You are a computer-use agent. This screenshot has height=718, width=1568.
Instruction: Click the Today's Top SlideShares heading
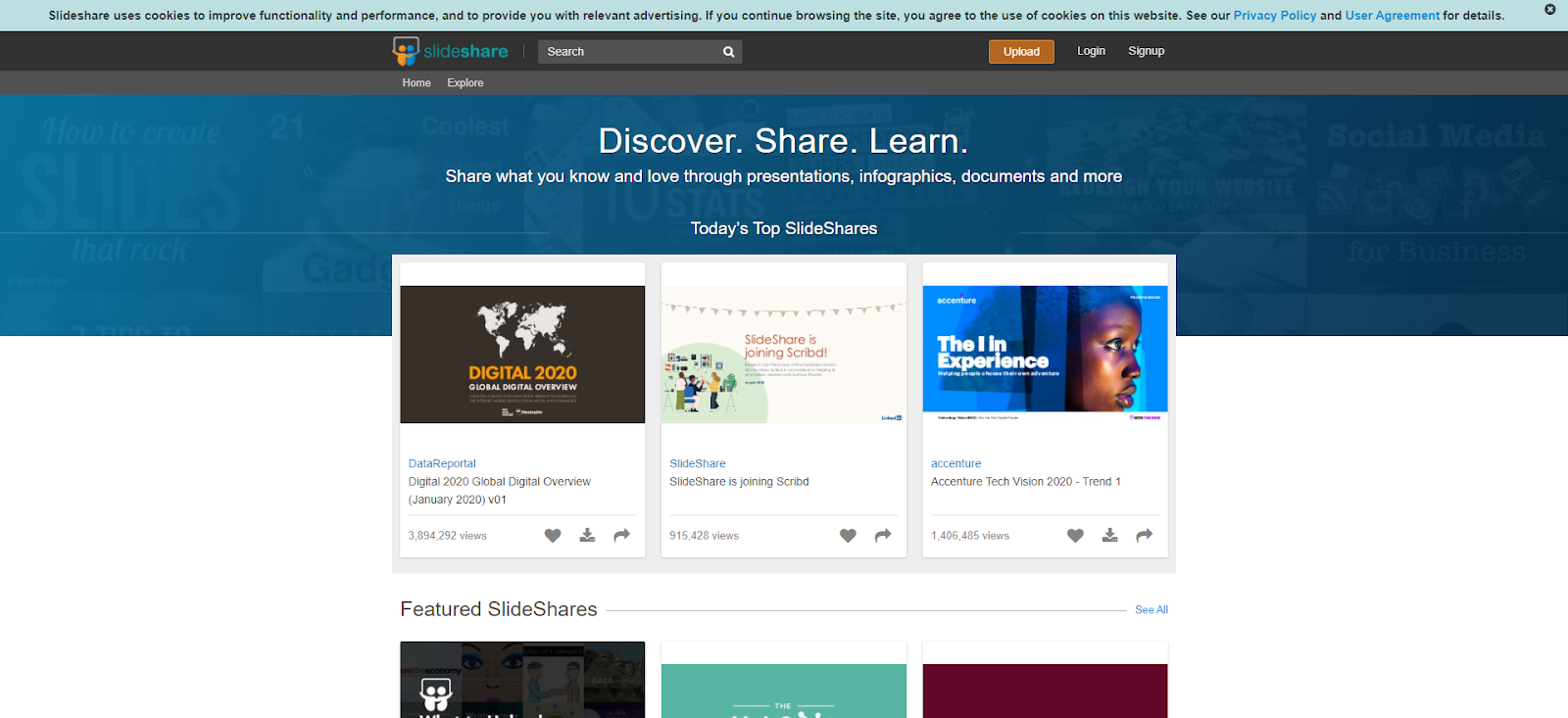(784, 228)
